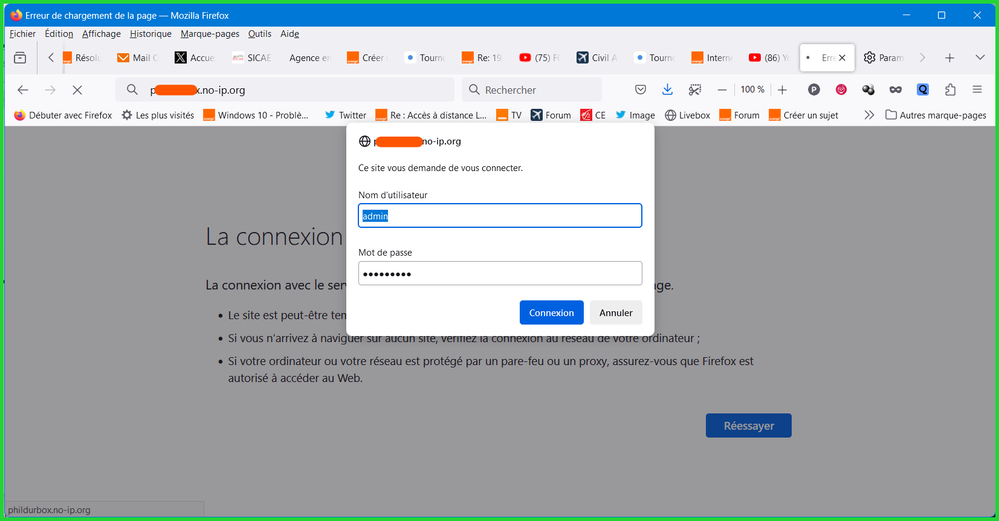Open the Extensions puzzle-piece icon

[x=950, y=90]
